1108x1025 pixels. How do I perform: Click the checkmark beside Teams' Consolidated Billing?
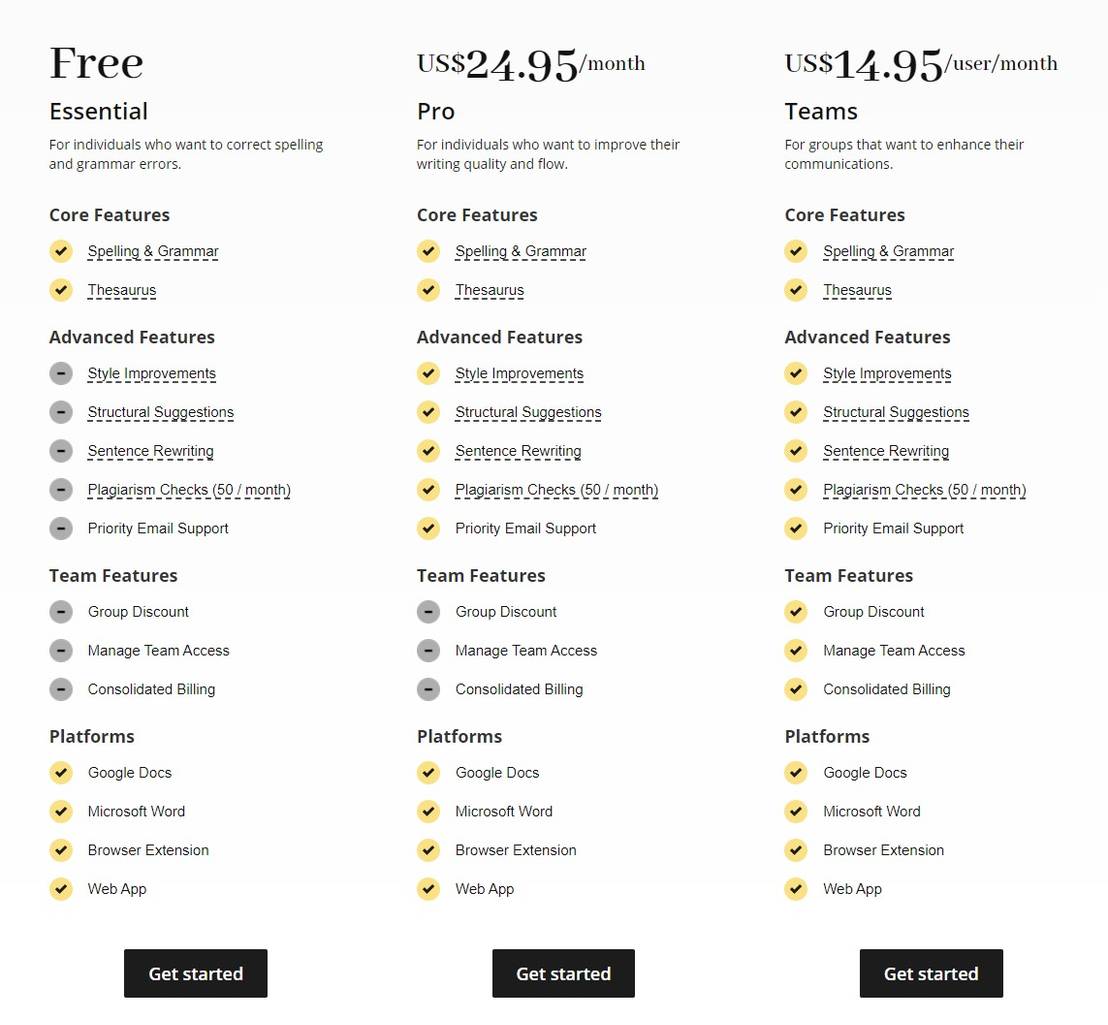796,689
